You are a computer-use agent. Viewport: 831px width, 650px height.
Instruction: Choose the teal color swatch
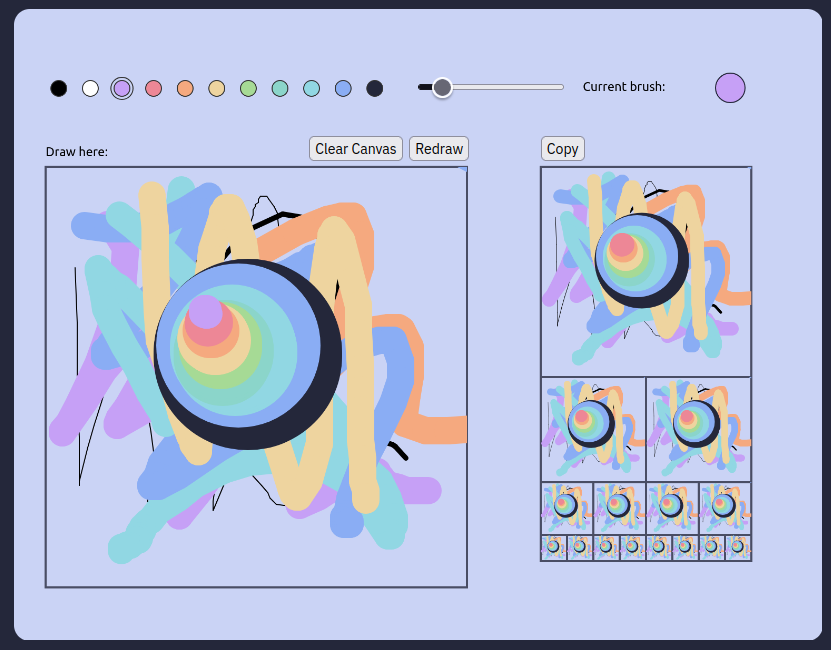(x=280, y=88)
